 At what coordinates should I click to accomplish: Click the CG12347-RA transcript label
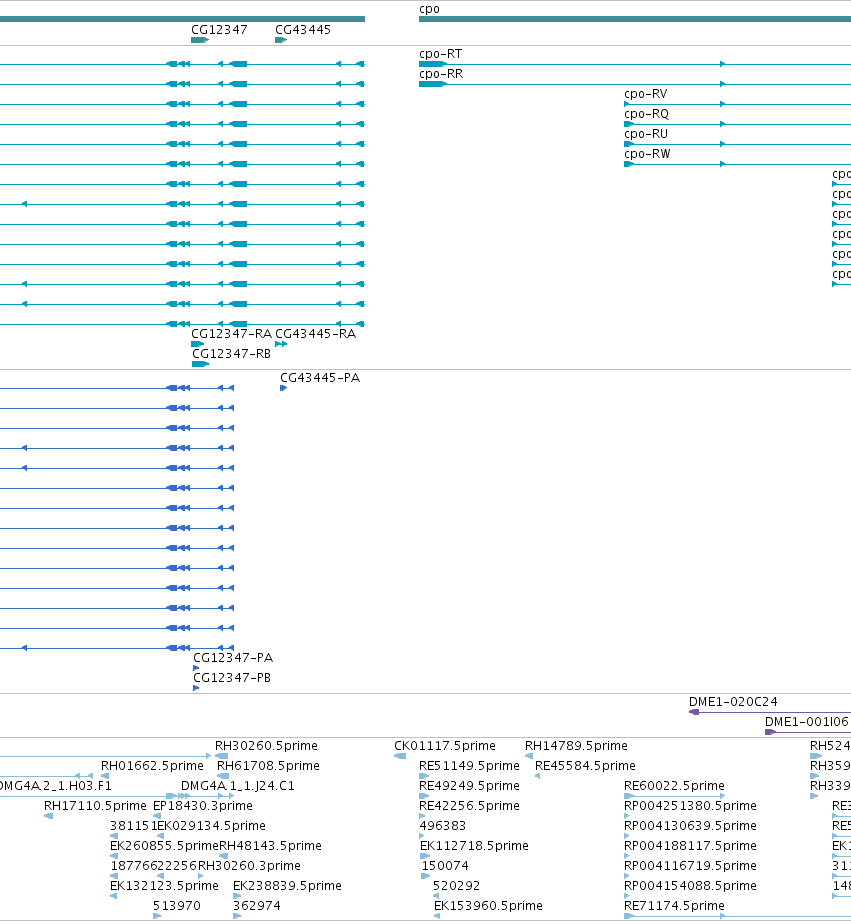coord(231,334)
